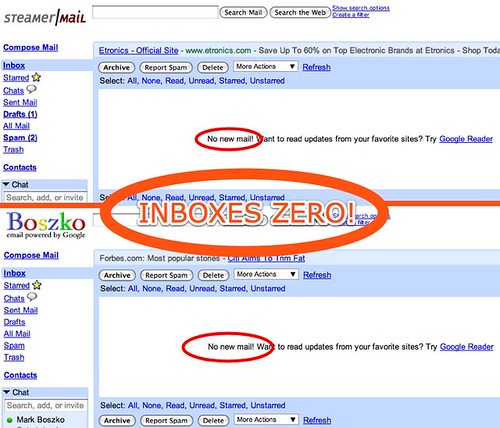This screenshot has height=428, width=500.
Task: Open Spam (2) folder in Steamer Mail
Action: click(20, 138)
